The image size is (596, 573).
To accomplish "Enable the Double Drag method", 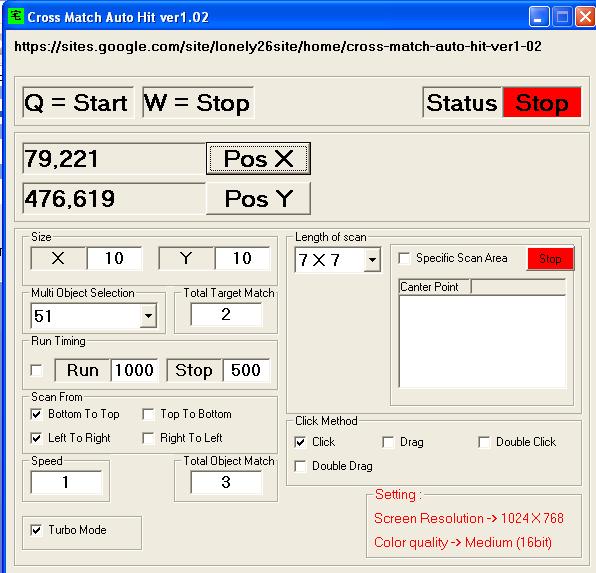I will pos(300,466).
